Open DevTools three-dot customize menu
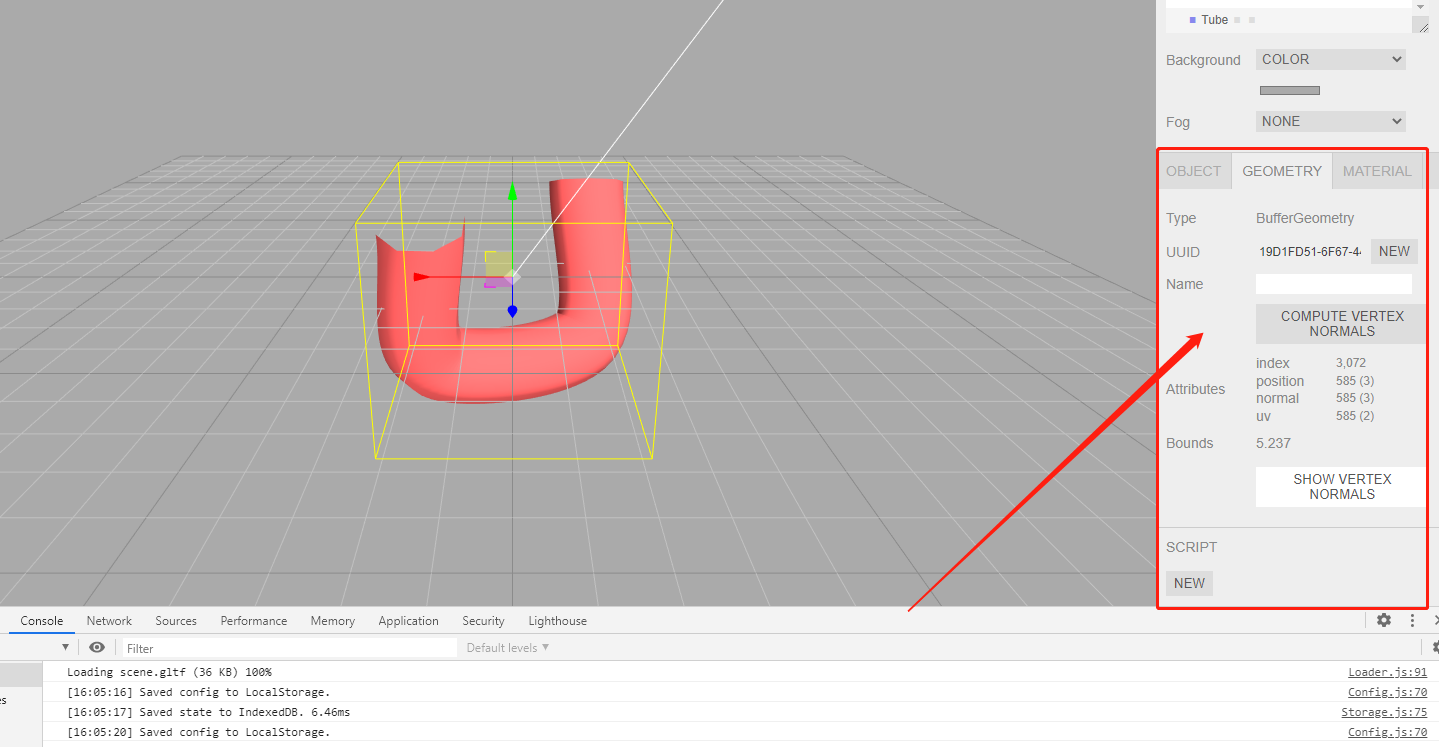Image resolution: width=1439 pixels, height=747 pixels. coord(1412,620)
